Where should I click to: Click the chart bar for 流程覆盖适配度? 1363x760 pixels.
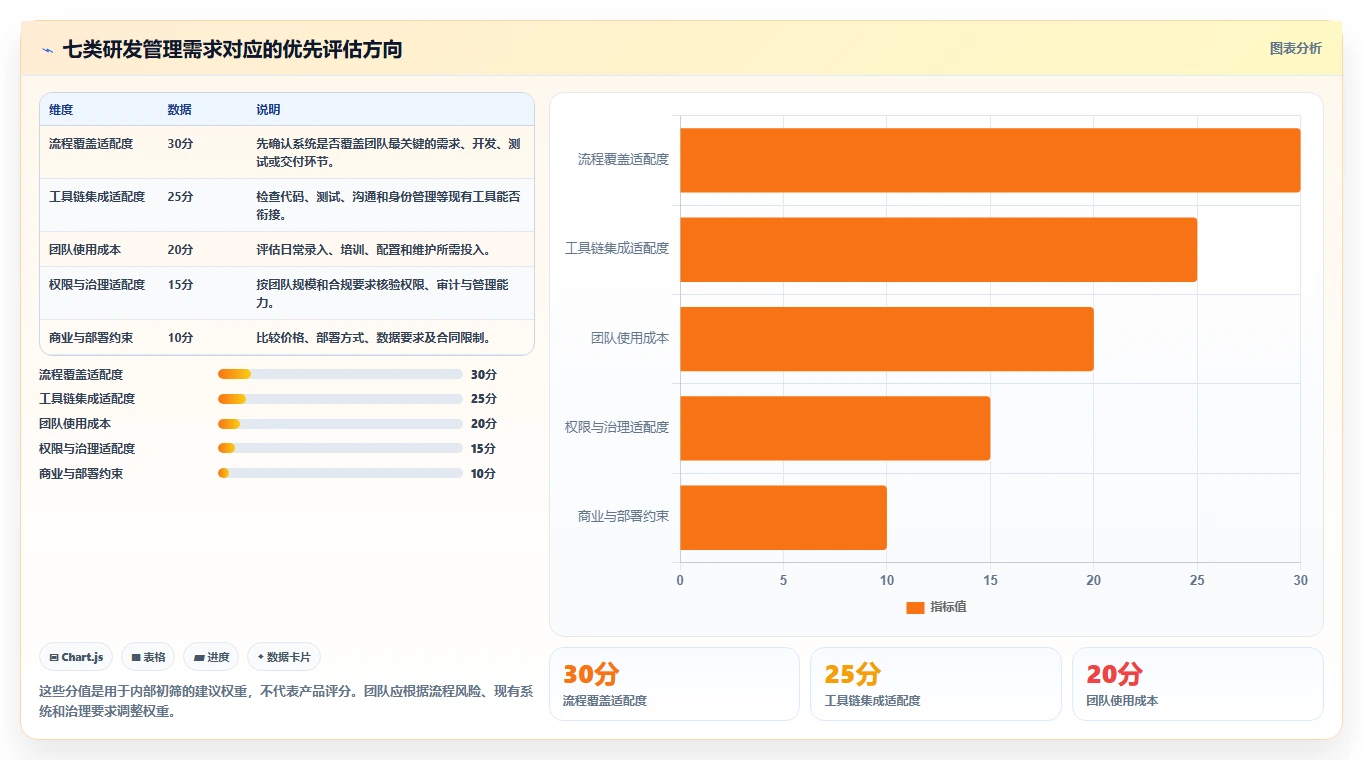990,160
